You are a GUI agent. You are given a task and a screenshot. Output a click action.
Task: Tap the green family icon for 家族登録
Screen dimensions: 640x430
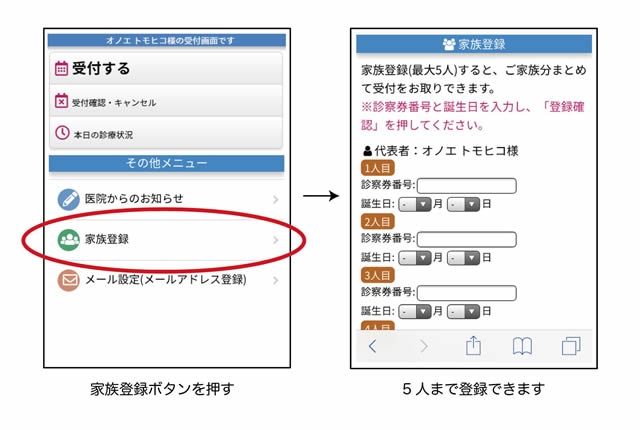68,239
